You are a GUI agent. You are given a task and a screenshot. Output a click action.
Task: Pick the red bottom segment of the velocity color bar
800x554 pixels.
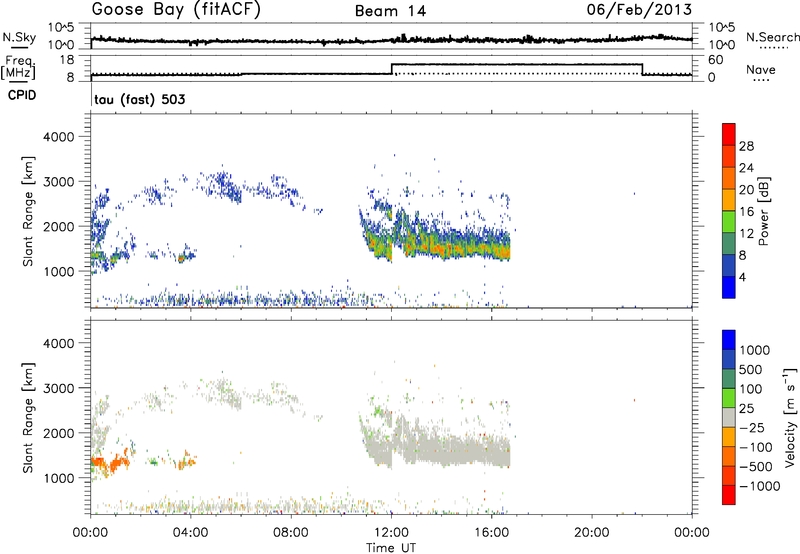coord(729,495)
